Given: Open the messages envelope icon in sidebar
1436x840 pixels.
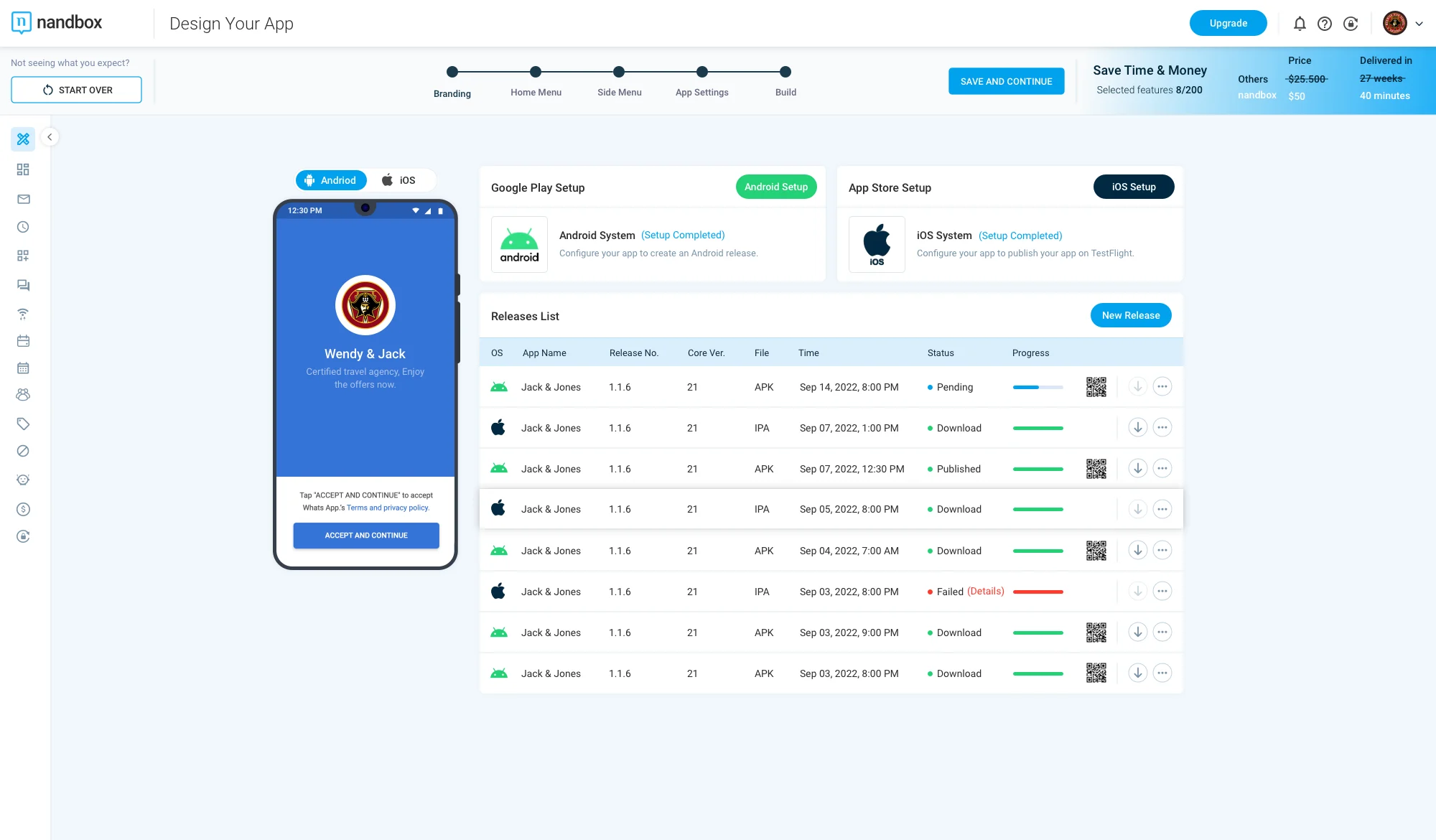Looking at the screenshot, I should click(22, 199).
